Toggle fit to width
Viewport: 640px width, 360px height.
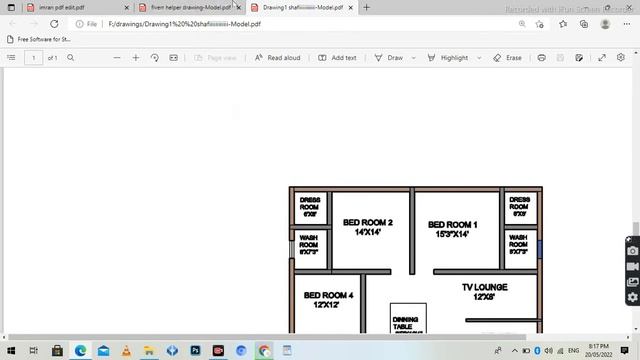173,58
